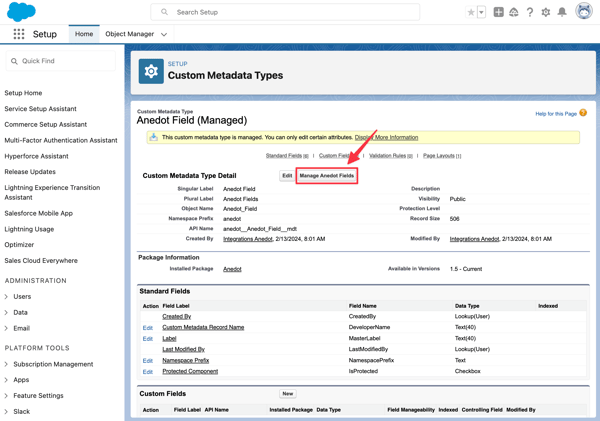Image resolution: width=600 pixels, height=421 pixels.
Task: Click Manage Anedot Fields button
Action: [x=327, y=176]
